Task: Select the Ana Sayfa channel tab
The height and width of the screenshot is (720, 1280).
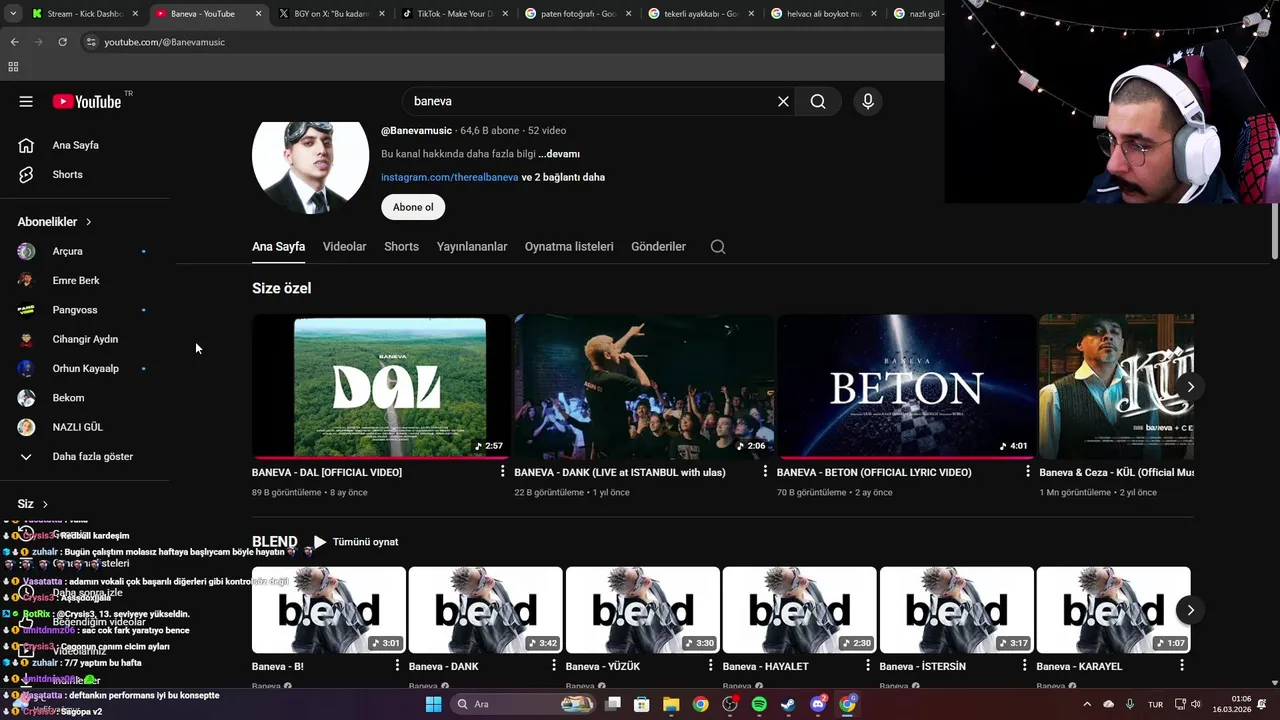Action: tap(278, 246)
